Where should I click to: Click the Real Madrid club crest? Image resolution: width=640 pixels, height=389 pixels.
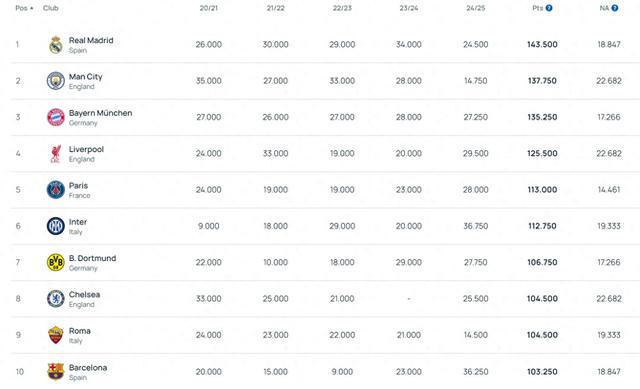click(56, 45)
